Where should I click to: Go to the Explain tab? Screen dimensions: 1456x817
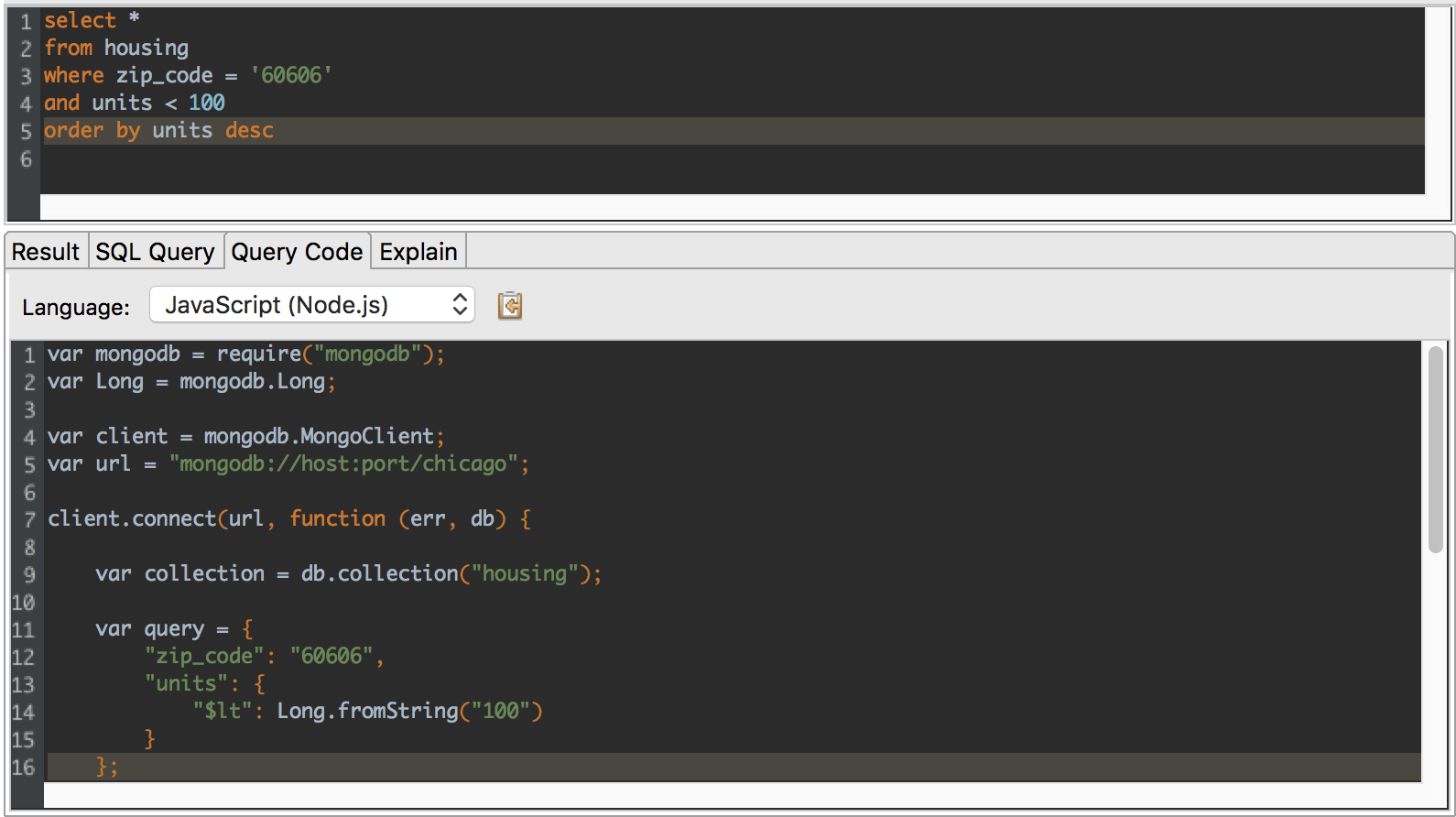418,252
